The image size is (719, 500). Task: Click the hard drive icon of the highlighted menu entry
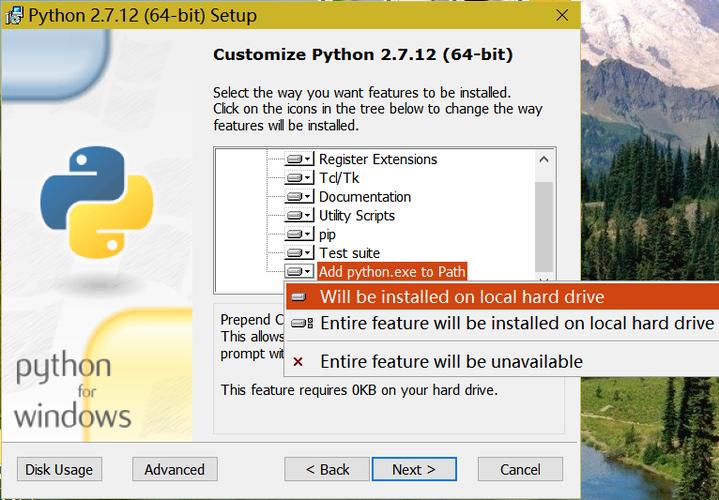(x=299, y=297)
